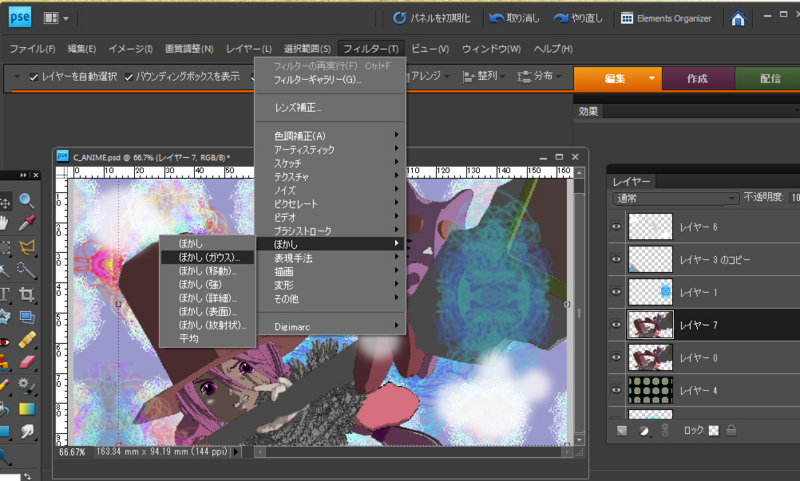Hide layer レイヤー 6 eye icon
The height and width of the screenshot is (481, 800).
tap(616, 226)
